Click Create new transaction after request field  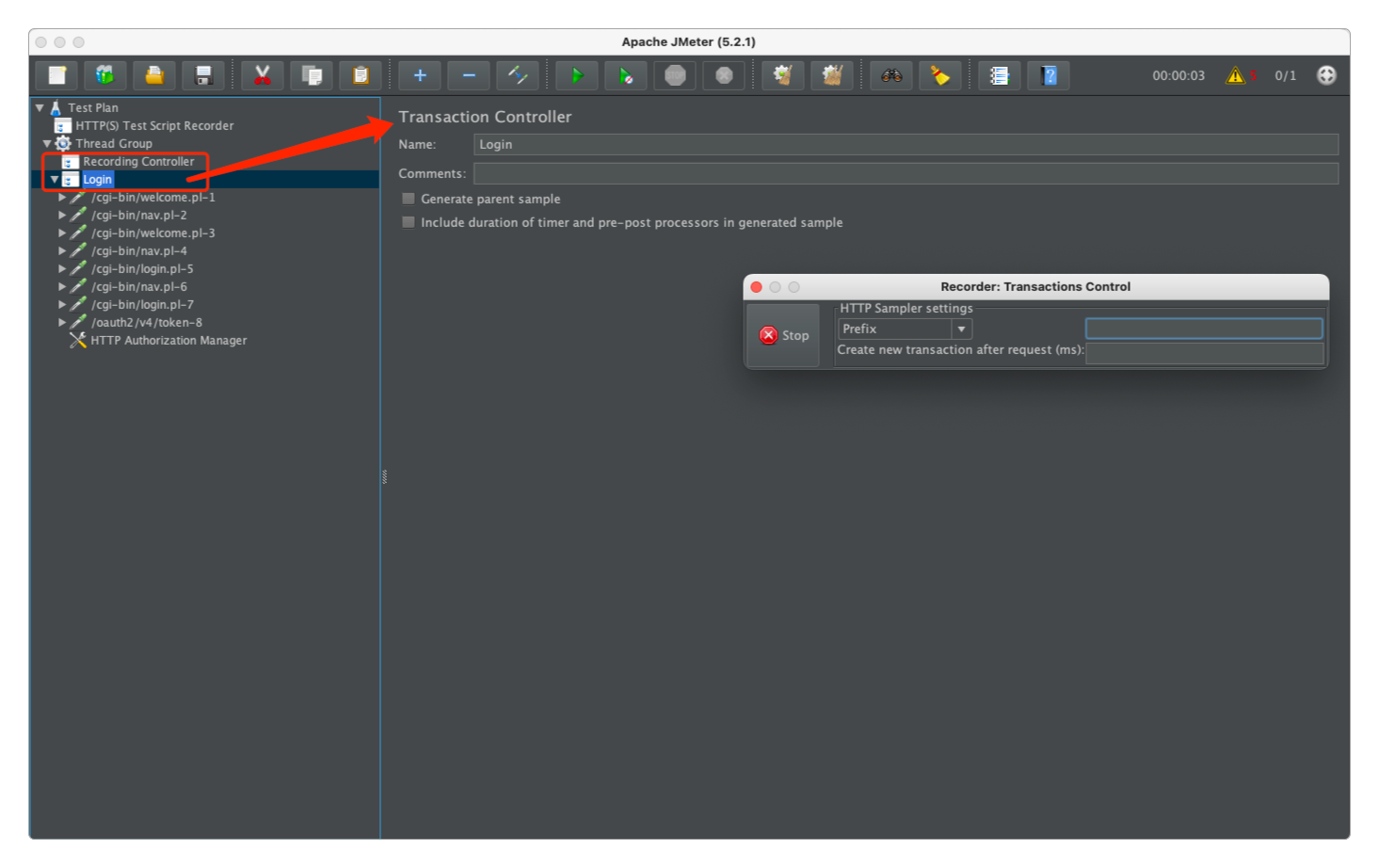click(x=1205, y=353)
